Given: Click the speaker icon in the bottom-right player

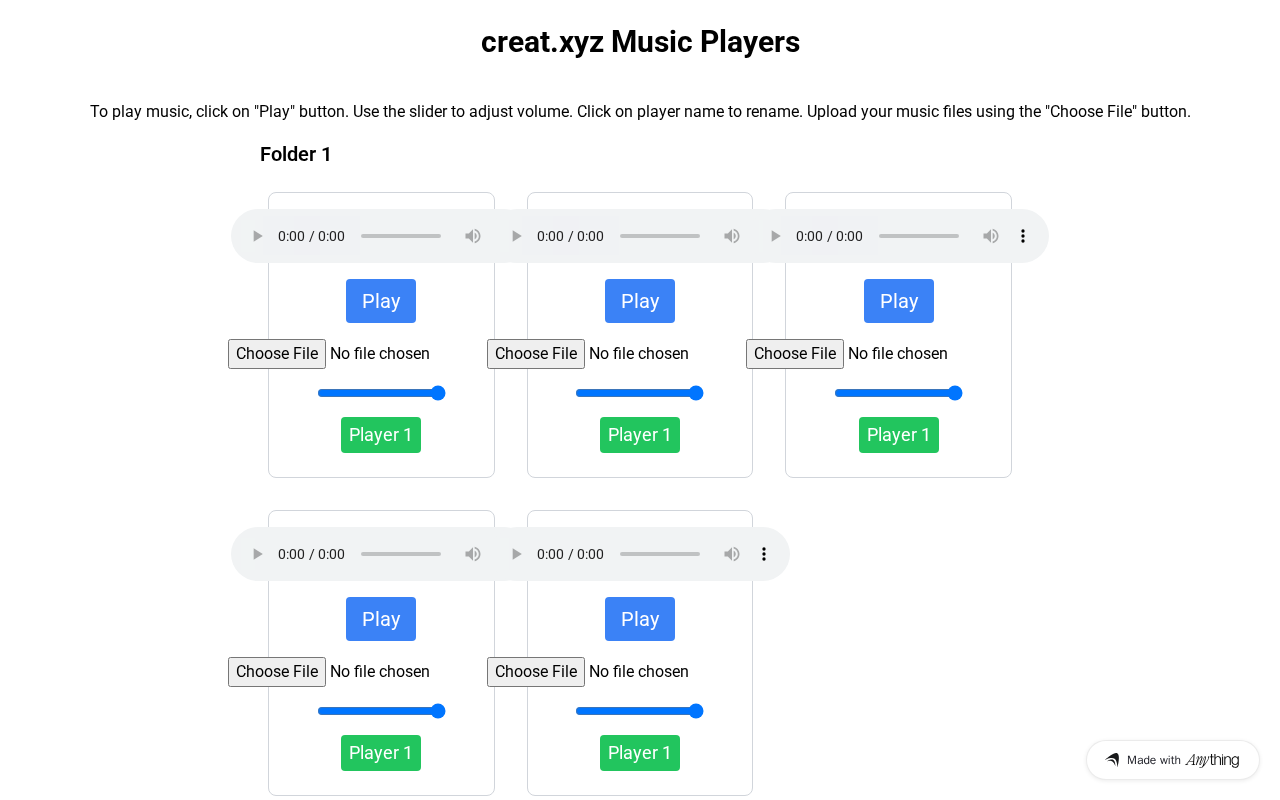Looking at the screenshot, I should pyautogui.click(x=732, y=554).
